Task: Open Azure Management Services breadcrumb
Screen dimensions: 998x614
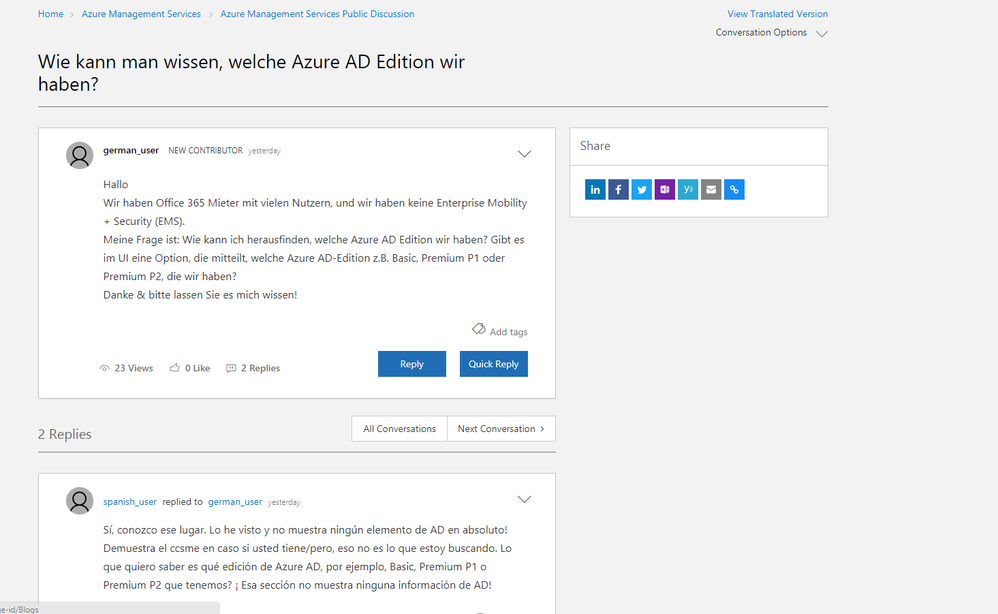Action: (141, 14)
